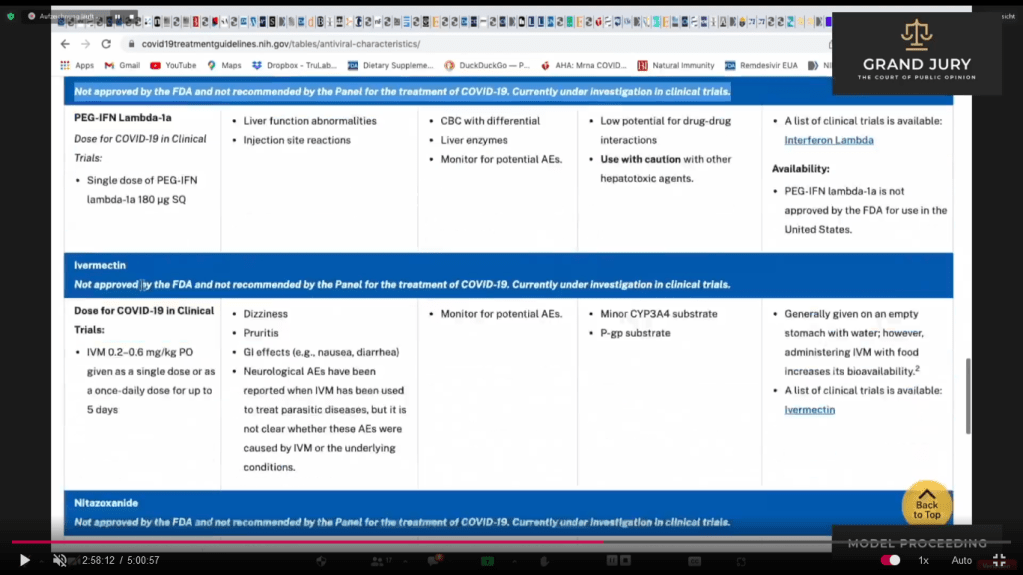Toggle the red autoplay switch
Image resolution: width=1023 pixels, height=575 pixels.
889,561
